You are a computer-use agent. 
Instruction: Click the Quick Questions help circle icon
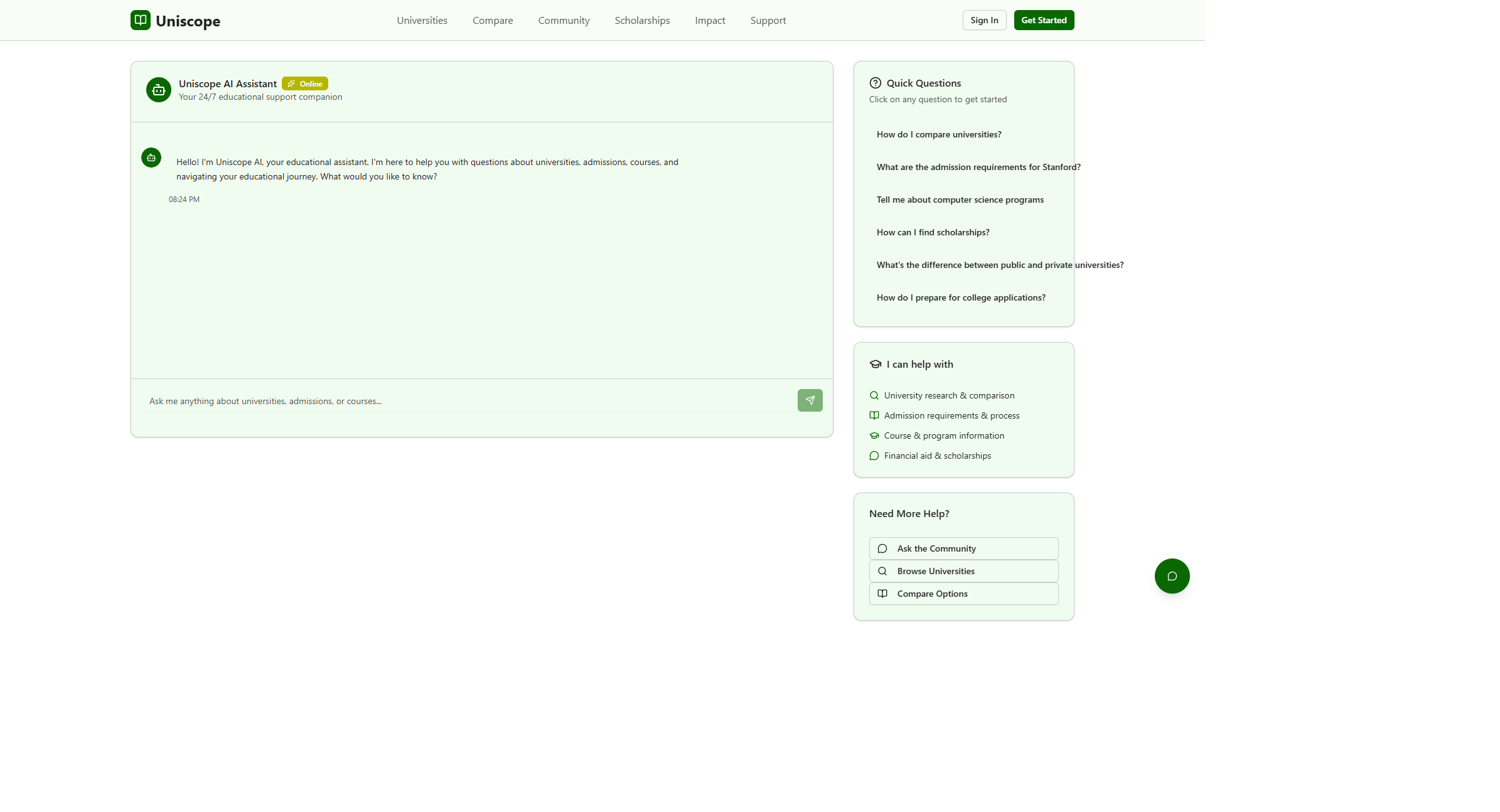point(876,83)
